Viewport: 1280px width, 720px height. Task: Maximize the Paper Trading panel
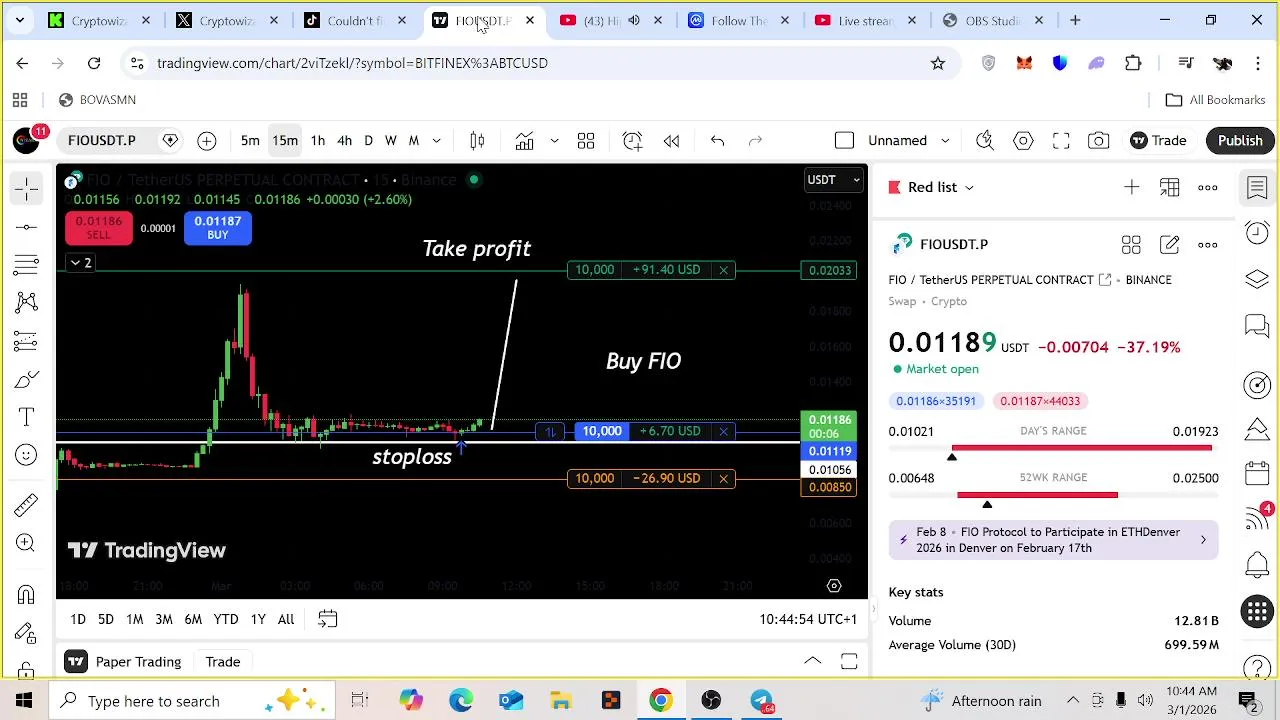pos(849,661)
